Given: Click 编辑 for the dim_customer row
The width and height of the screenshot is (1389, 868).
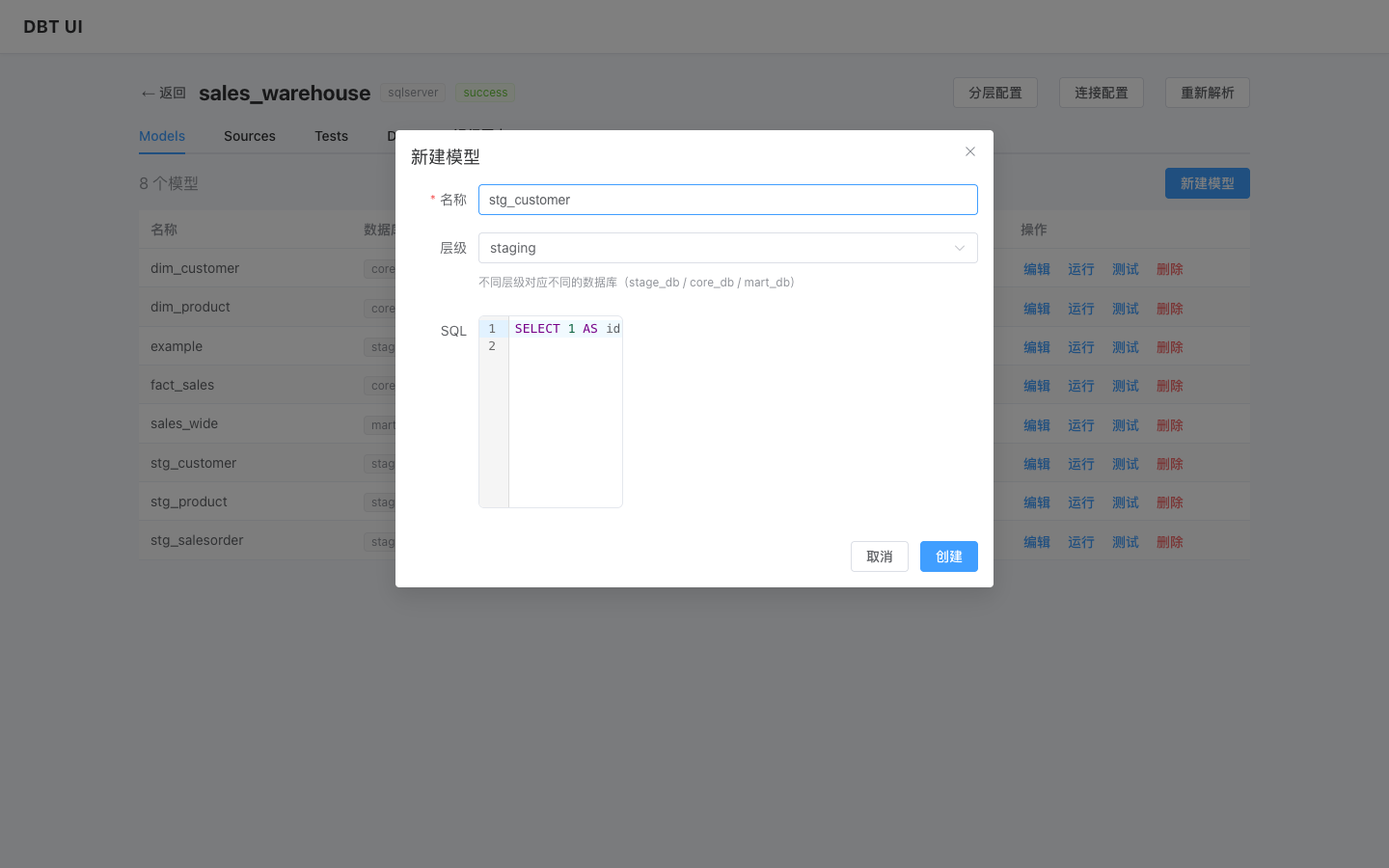Looking at the screenshot, I should click(x=1037, y=269).
